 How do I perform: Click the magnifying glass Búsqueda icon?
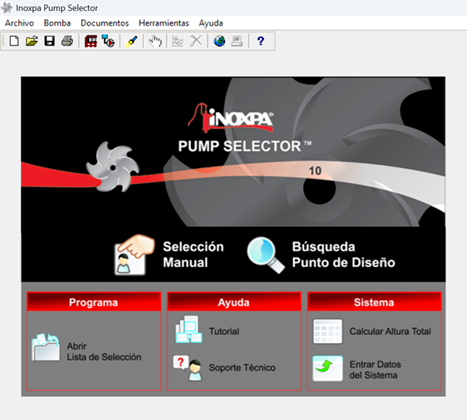[266, 255]
